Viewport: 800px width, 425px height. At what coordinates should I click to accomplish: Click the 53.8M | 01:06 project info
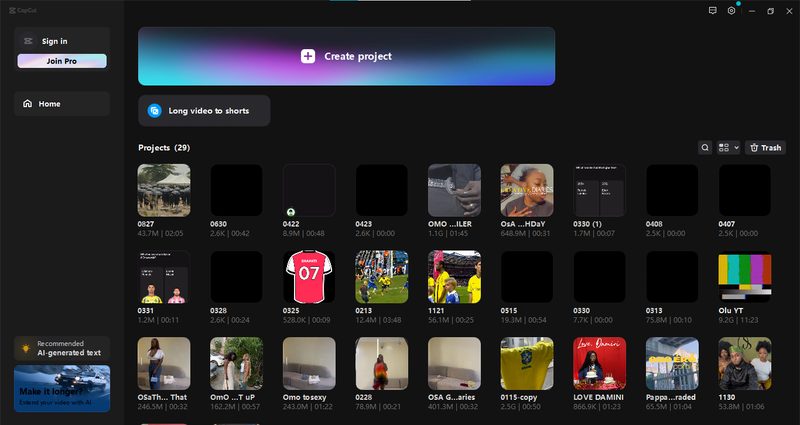point(741,407)
